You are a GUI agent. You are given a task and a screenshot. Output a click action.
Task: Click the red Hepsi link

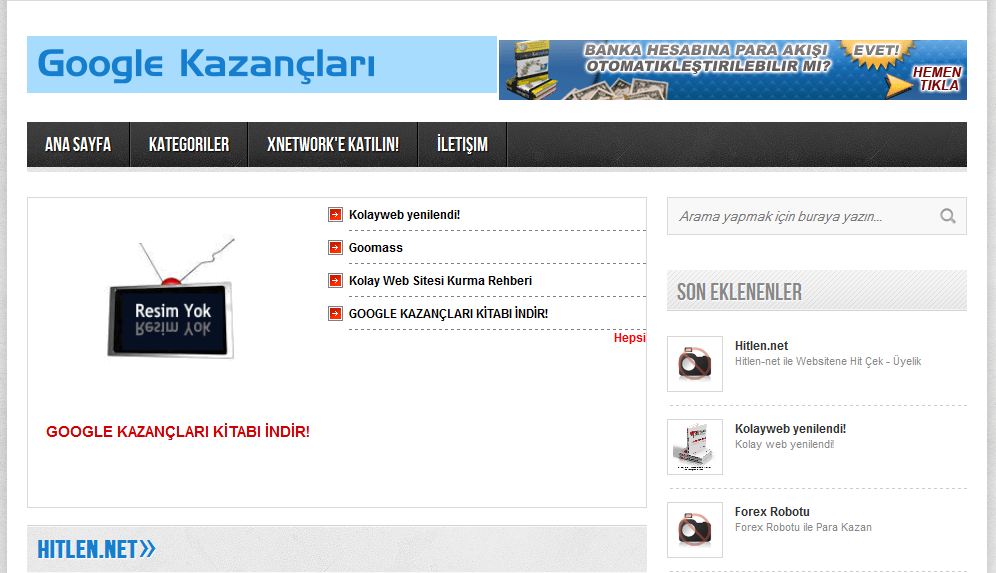pos(629,338)
